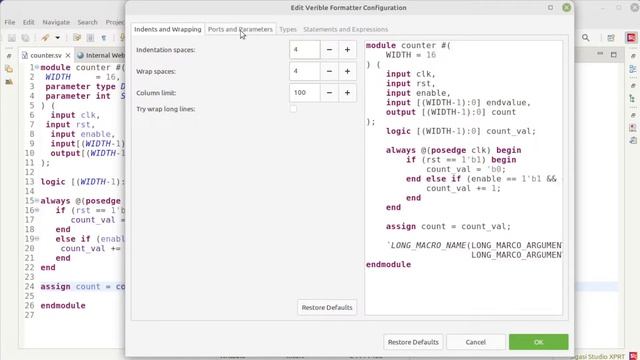The width and height of the screenshot is (640, 360).
Task: Restore the top minimized view in the right sidebar
Action: tap(633, 56)
